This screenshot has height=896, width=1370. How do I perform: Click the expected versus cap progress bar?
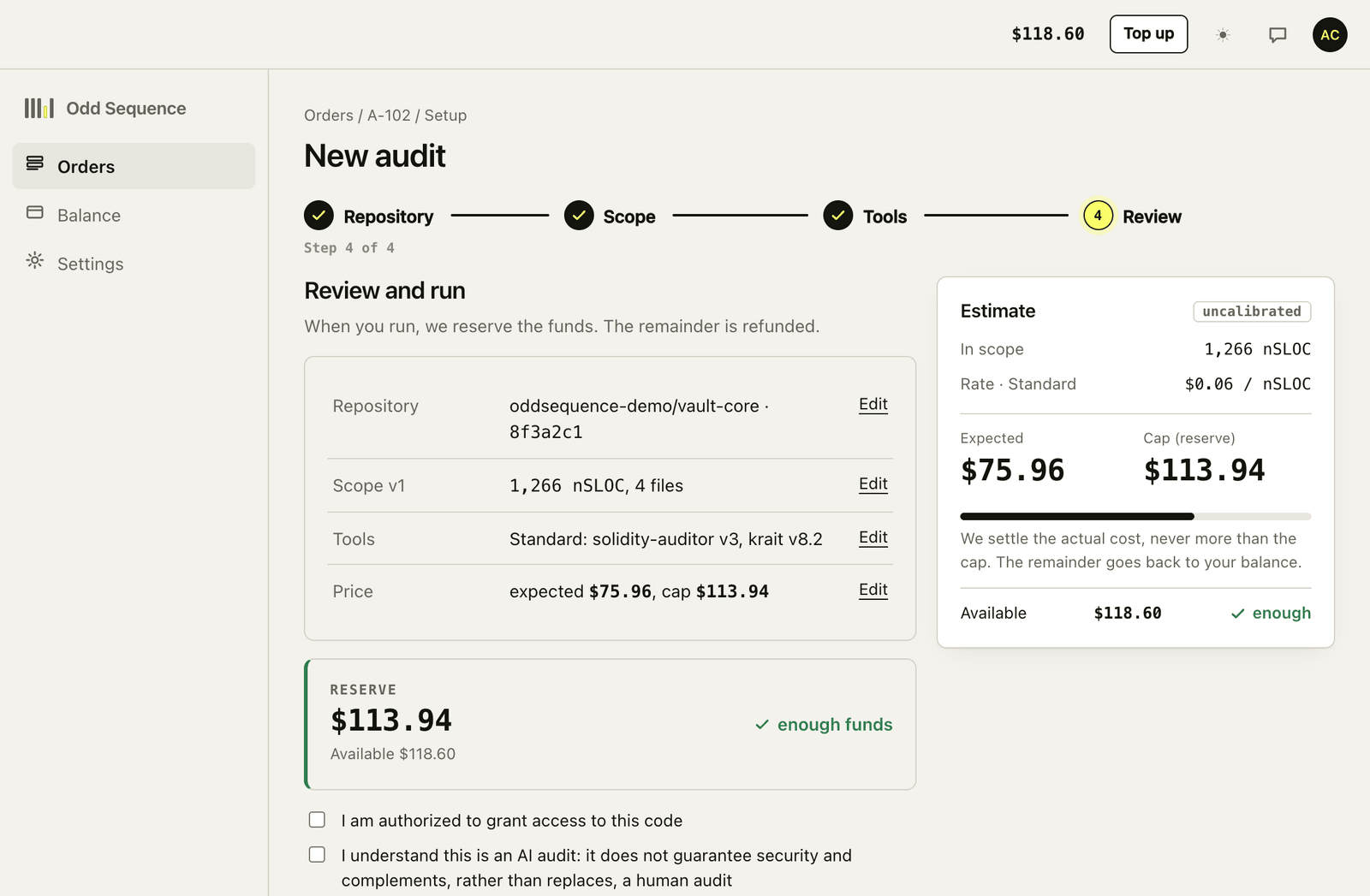[1135, 516]
